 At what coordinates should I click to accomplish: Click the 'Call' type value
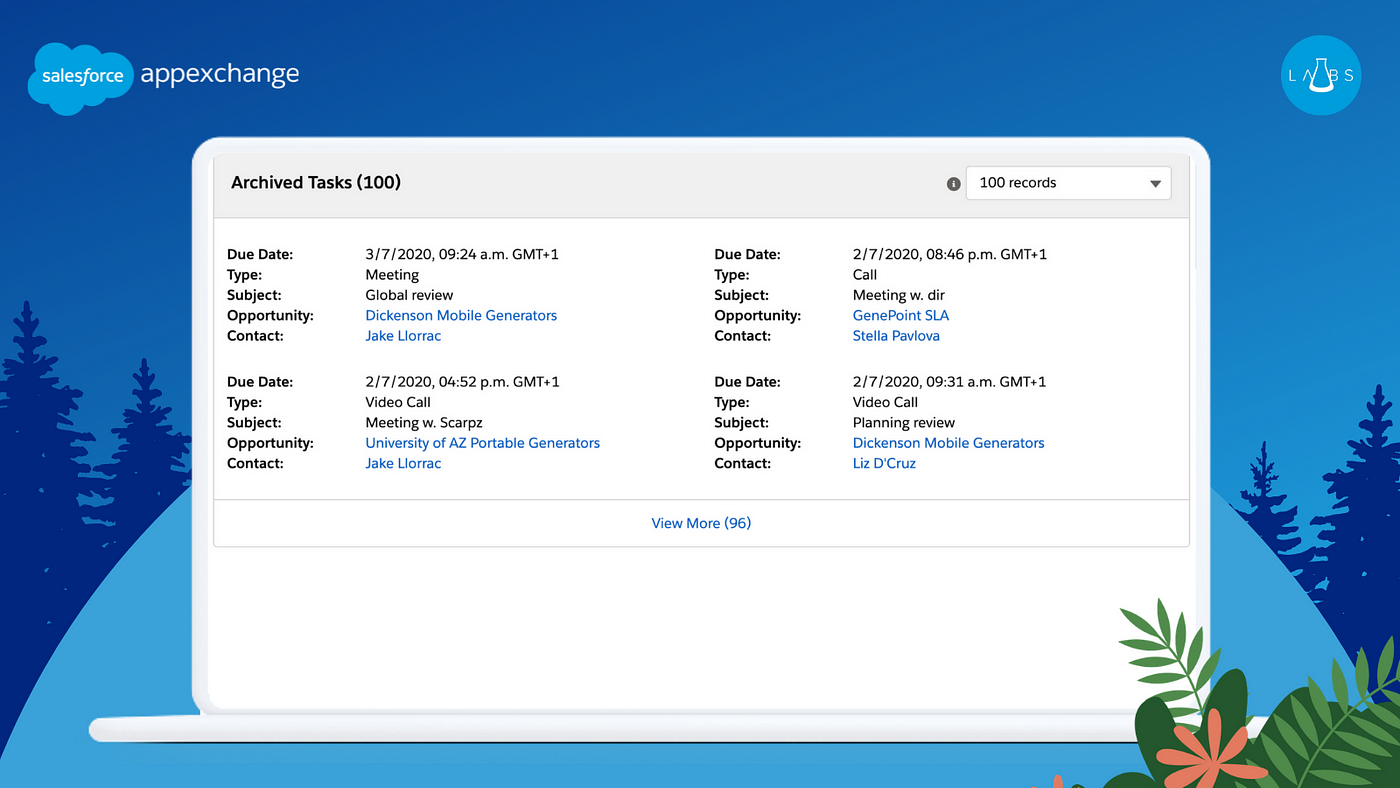point(865,275)
